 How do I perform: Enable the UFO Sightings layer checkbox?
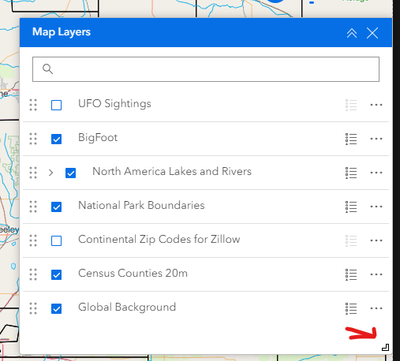(x=56, y=105)
